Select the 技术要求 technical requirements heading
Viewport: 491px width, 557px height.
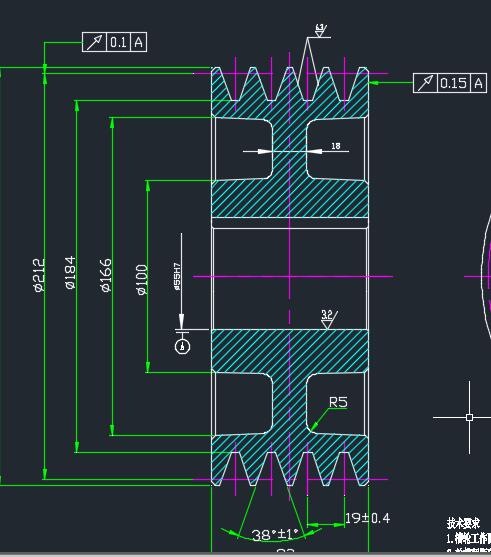(x=463, y=523)
